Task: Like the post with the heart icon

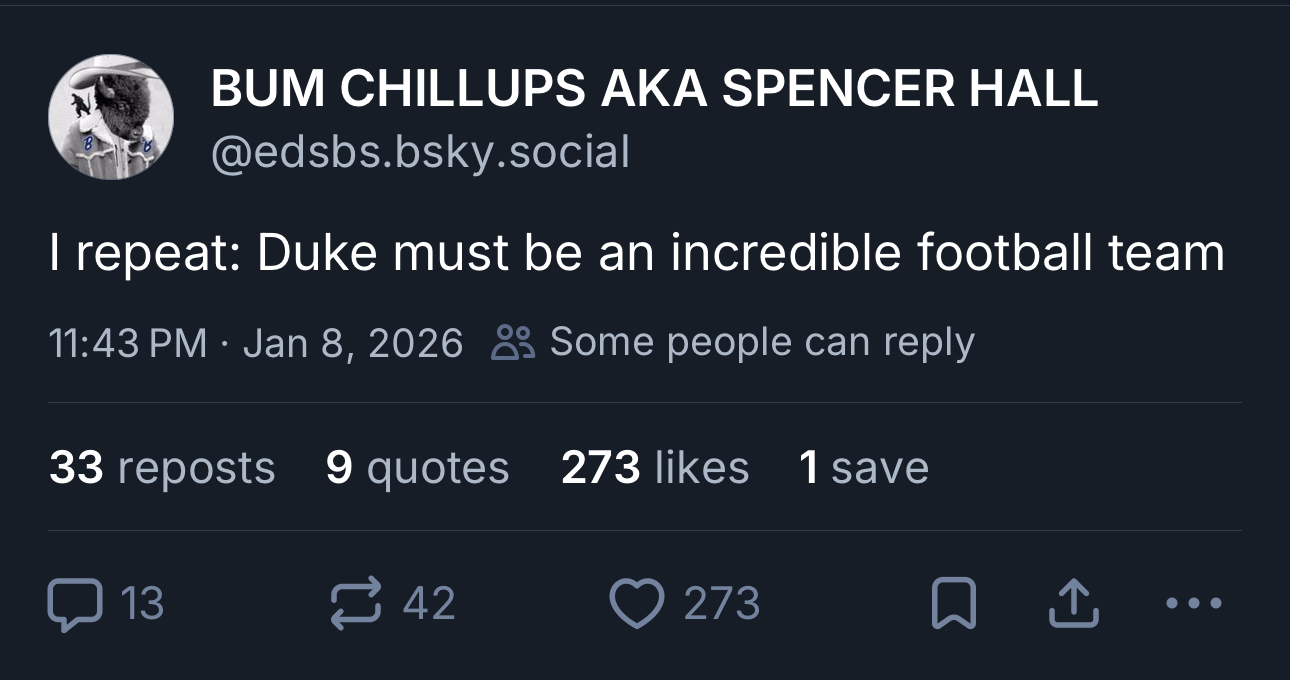Action: click(638, 605)
